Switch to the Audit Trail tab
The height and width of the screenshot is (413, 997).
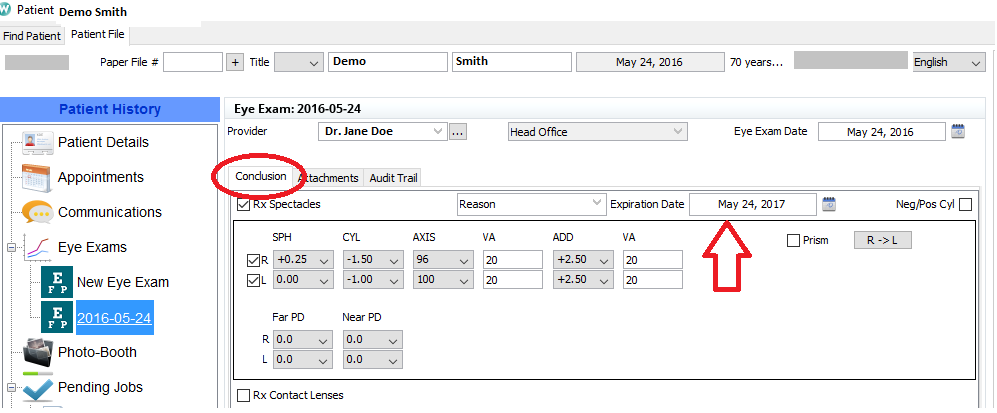[394, 178]
